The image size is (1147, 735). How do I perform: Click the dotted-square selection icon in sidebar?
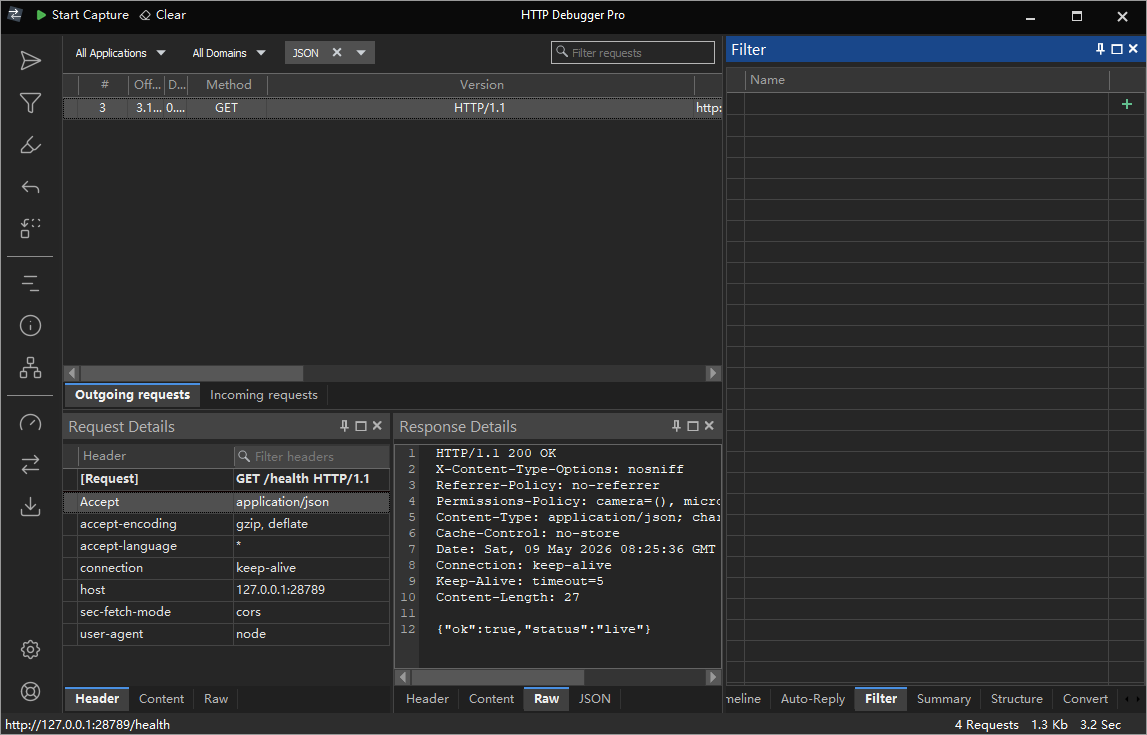30,229
